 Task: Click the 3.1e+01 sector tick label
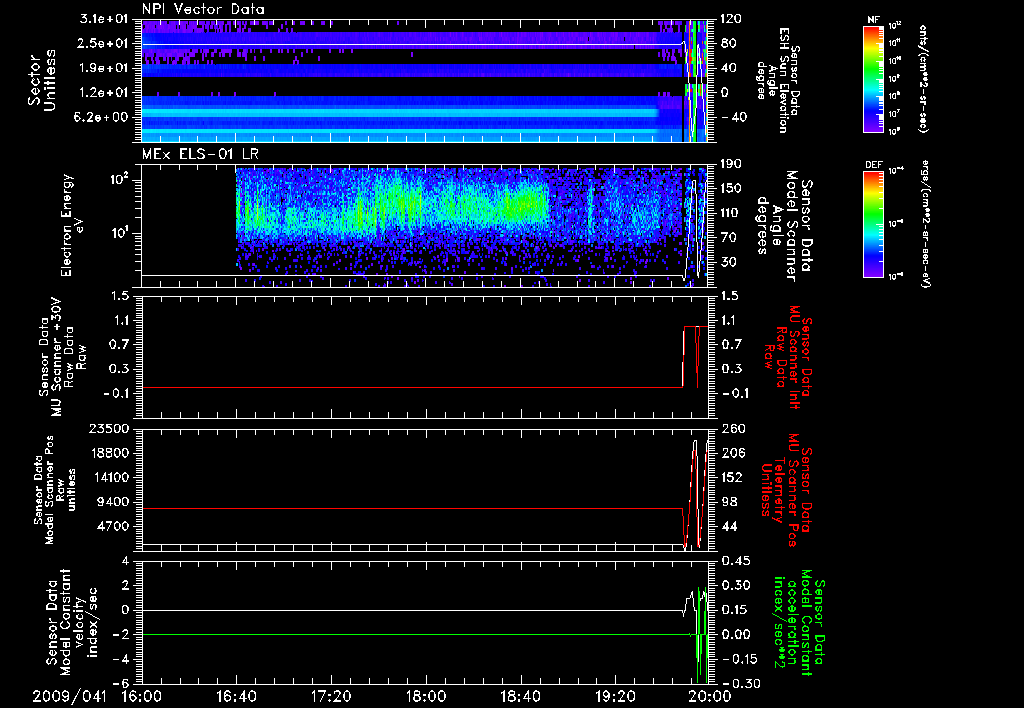coord(105,19)
